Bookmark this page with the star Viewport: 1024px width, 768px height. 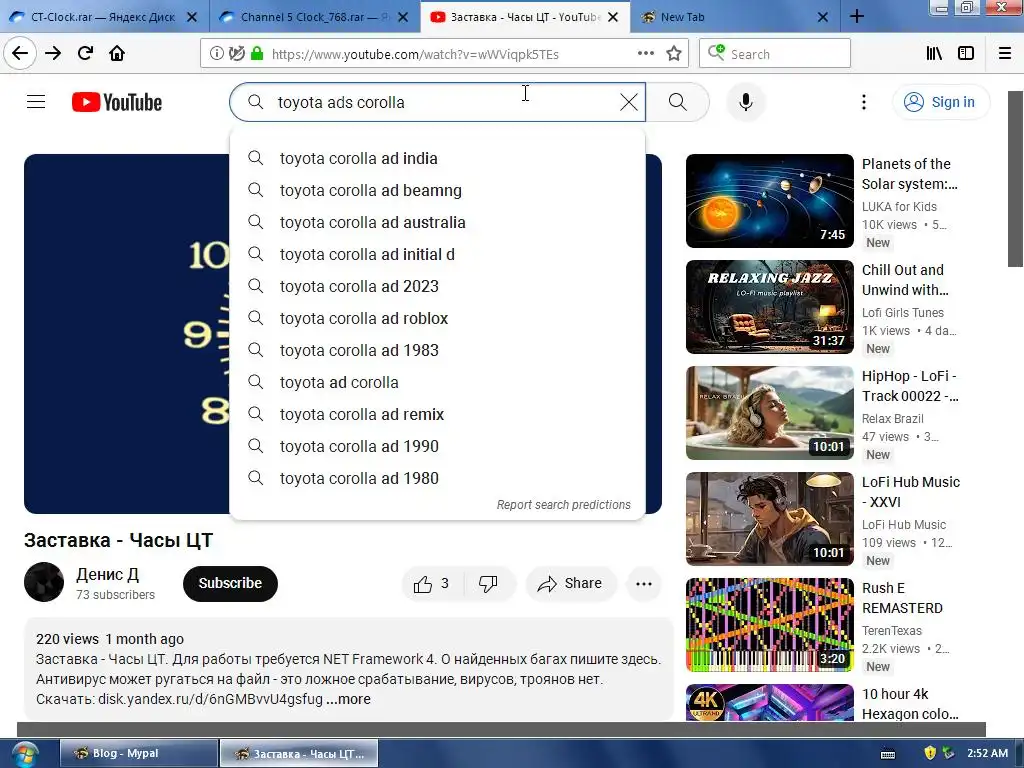[x=674, y=54]
